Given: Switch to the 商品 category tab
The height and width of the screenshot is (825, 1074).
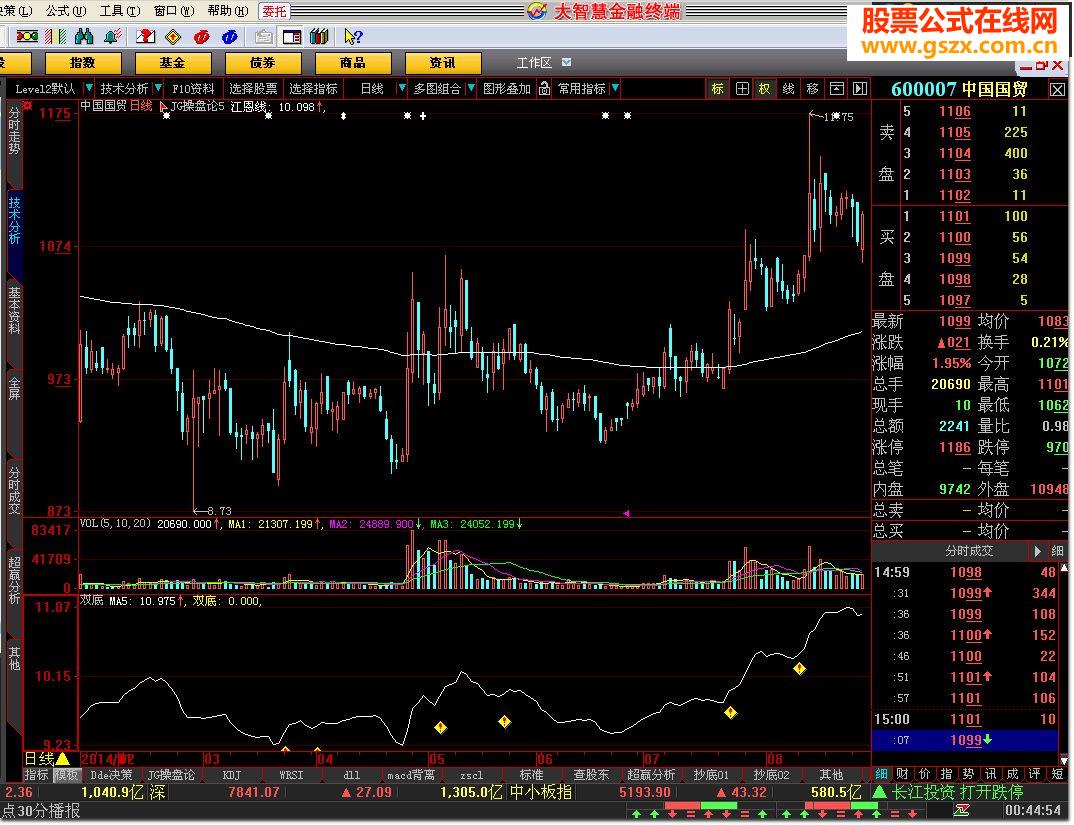Looking at the screenshot, I should pos(353,62).
